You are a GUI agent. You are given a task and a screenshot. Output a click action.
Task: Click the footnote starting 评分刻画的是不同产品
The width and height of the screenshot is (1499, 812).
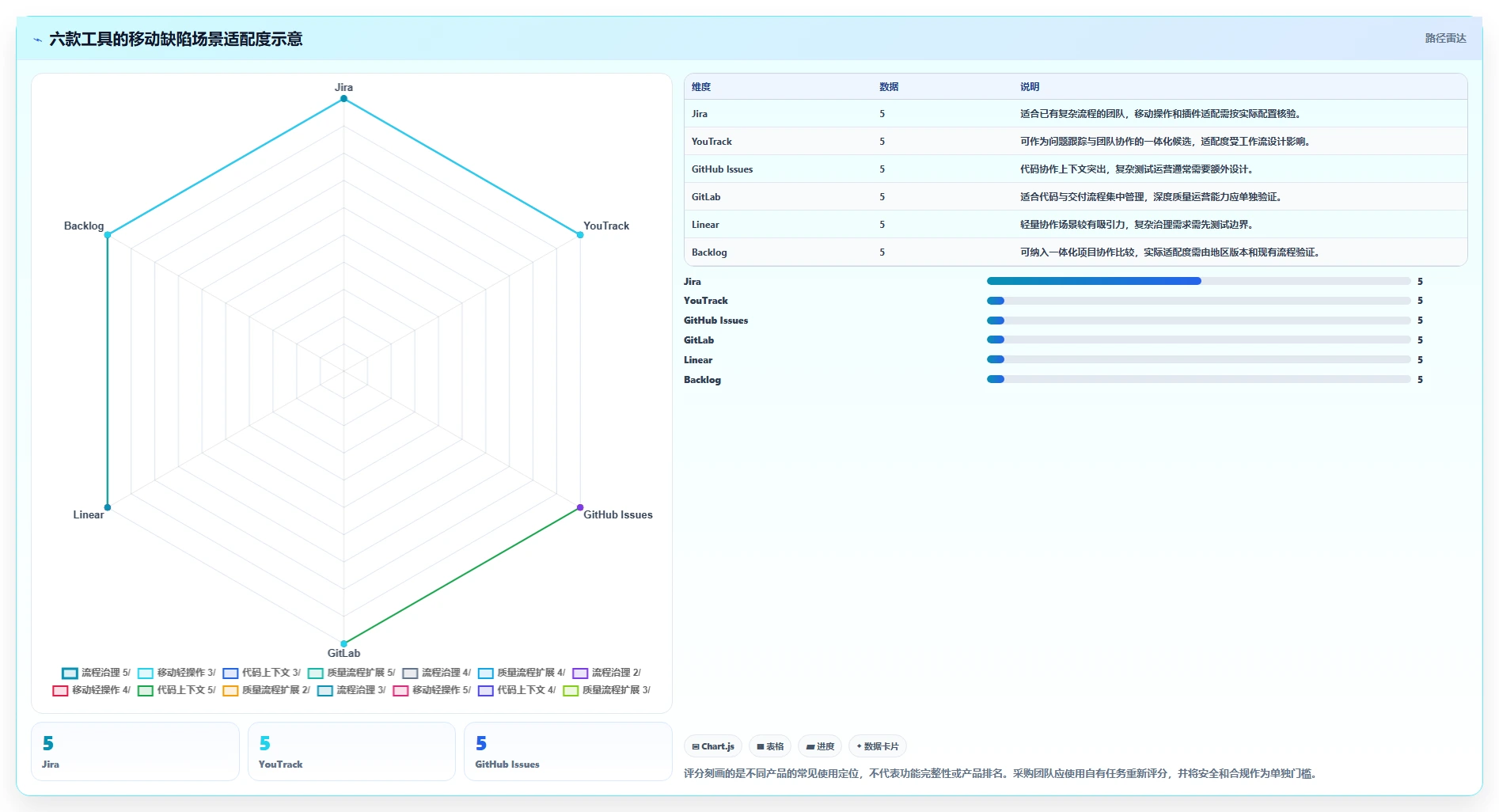(1000, 773)
